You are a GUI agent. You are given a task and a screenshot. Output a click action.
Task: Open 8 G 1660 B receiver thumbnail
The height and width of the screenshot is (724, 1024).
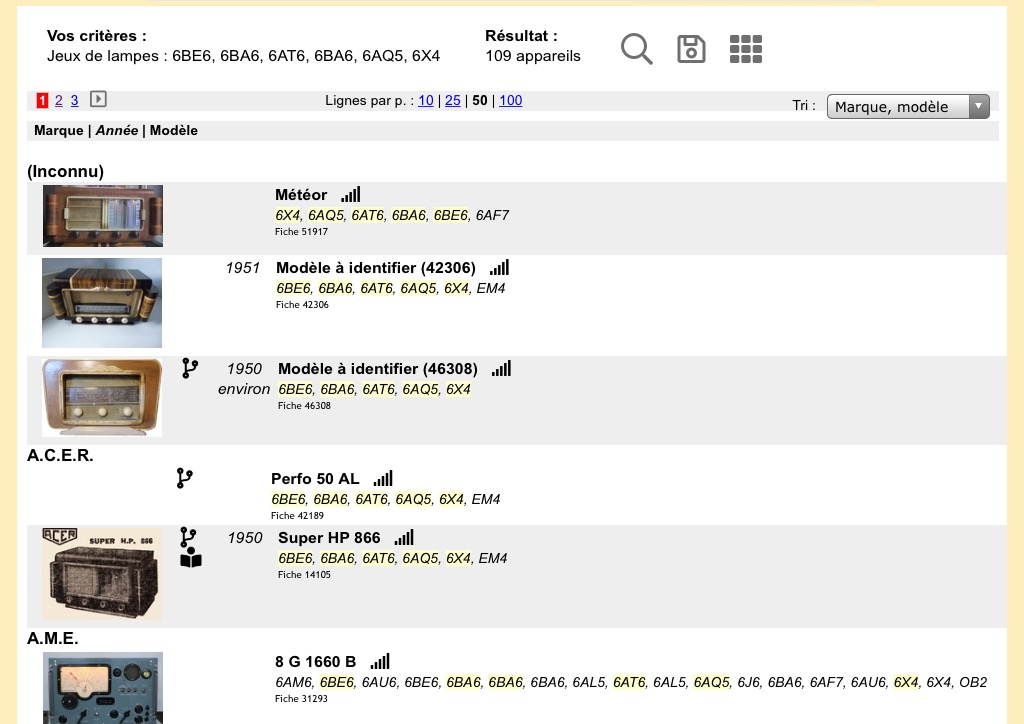coord(103,687)
